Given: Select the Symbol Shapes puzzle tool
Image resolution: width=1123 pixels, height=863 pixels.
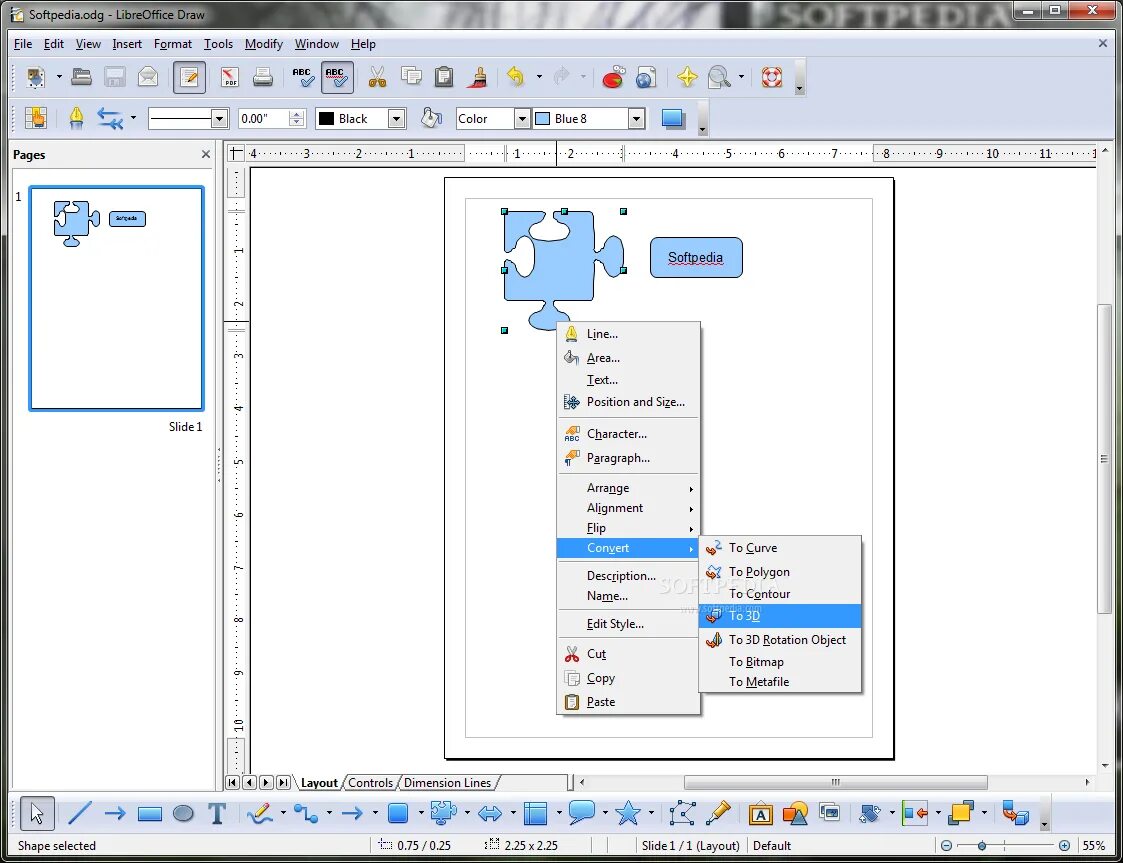Looking at the screenshot, I should 443,813.
